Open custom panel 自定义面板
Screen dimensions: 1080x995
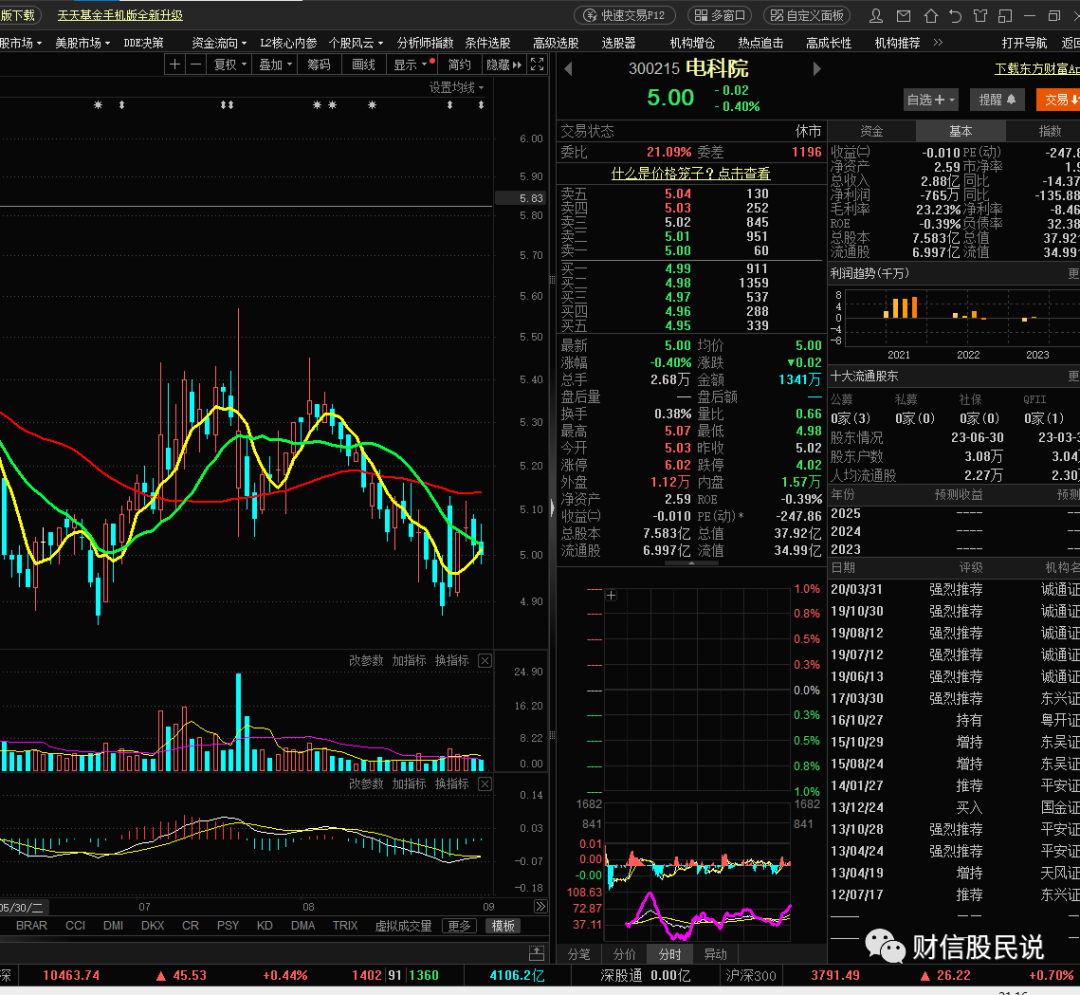pyautogui.click(x=807, y=15)
